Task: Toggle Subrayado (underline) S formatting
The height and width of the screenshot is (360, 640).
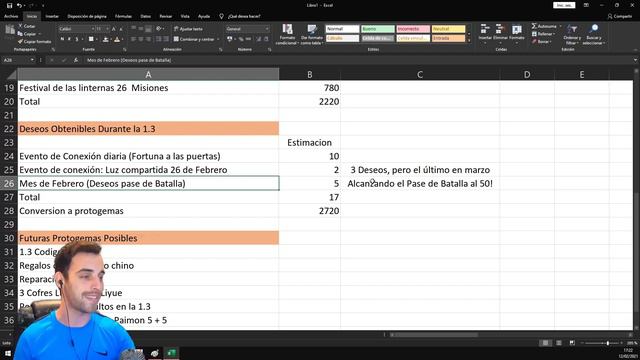Action: [x=76, y=39]
